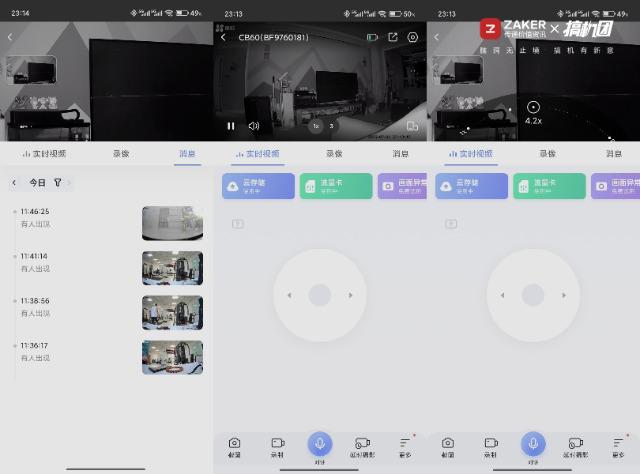This screenshot has width=640, height=474.
Task: Open 流量卡 card on 4.2x zoom screen
Action: 549,186
